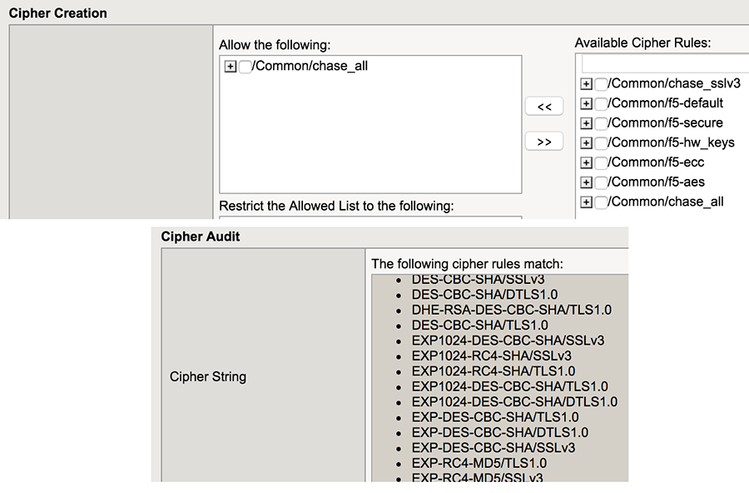
Task: Click the << move-left button
Action: [x=544, y=106]
